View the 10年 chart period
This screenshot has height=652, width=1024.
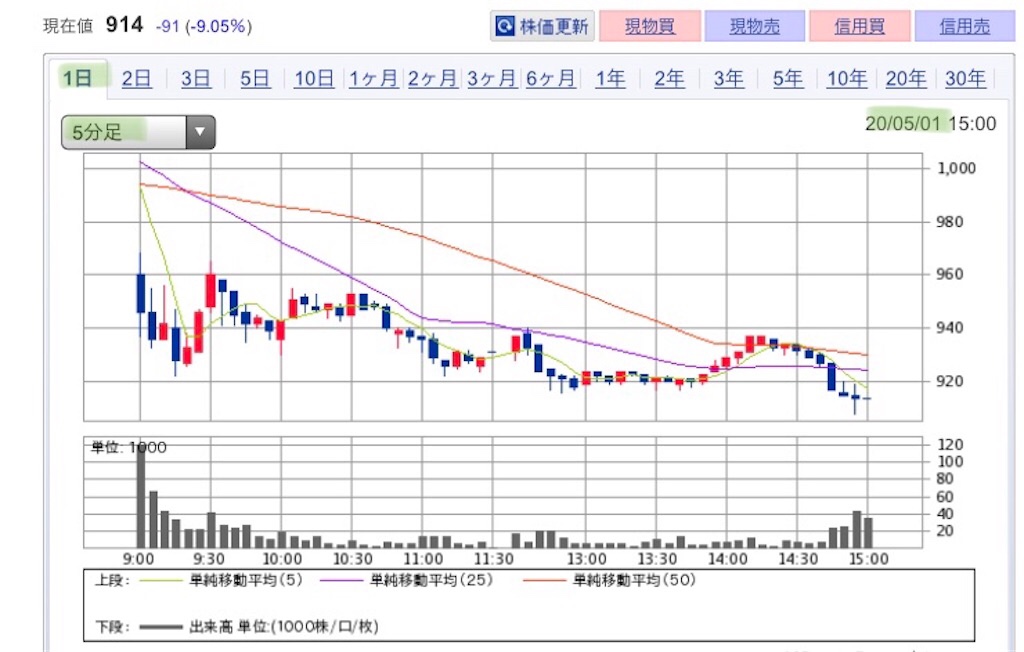coord(847,78)
